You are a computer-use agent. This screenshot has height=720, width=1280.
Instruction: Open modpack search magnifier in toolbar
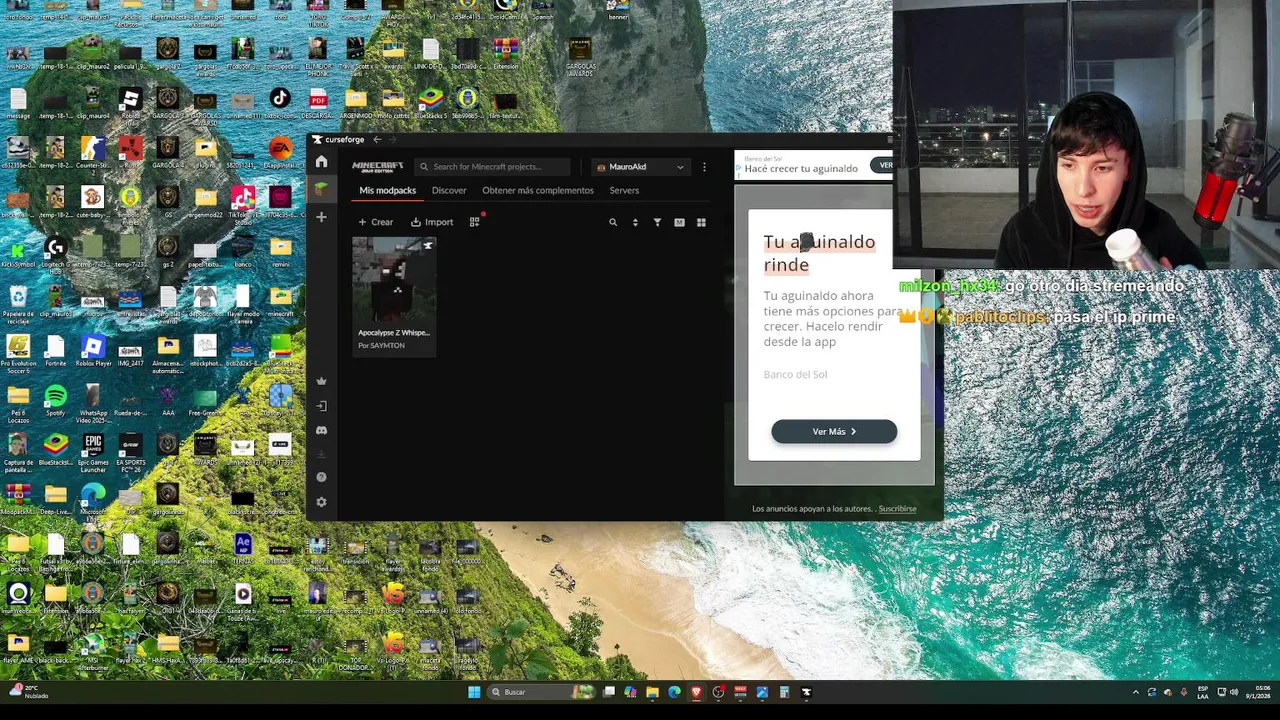point(613,222)
